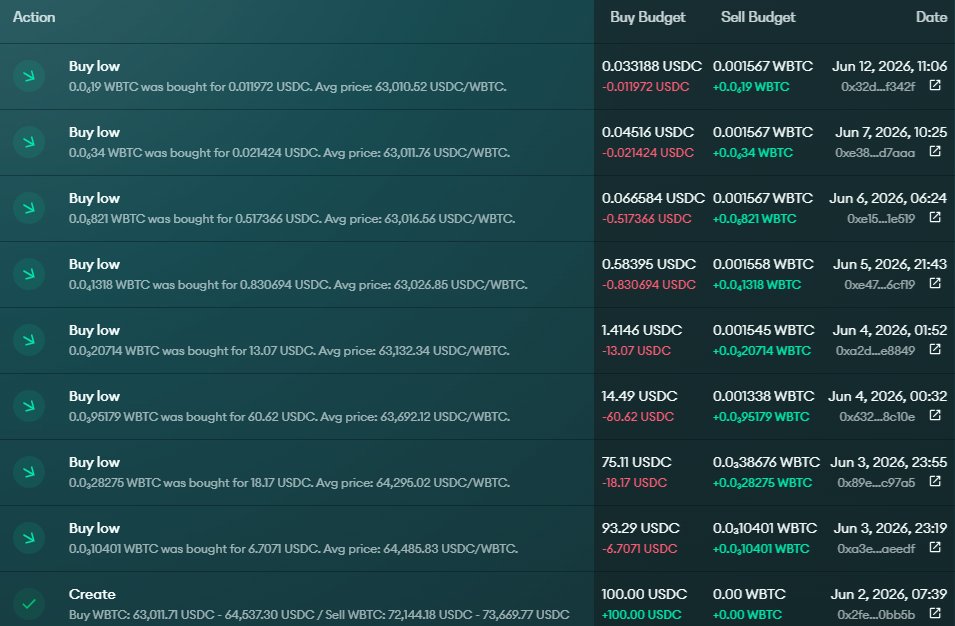Open external link for transaction 0xa3e...aeedf

click(x=935, y=547)
